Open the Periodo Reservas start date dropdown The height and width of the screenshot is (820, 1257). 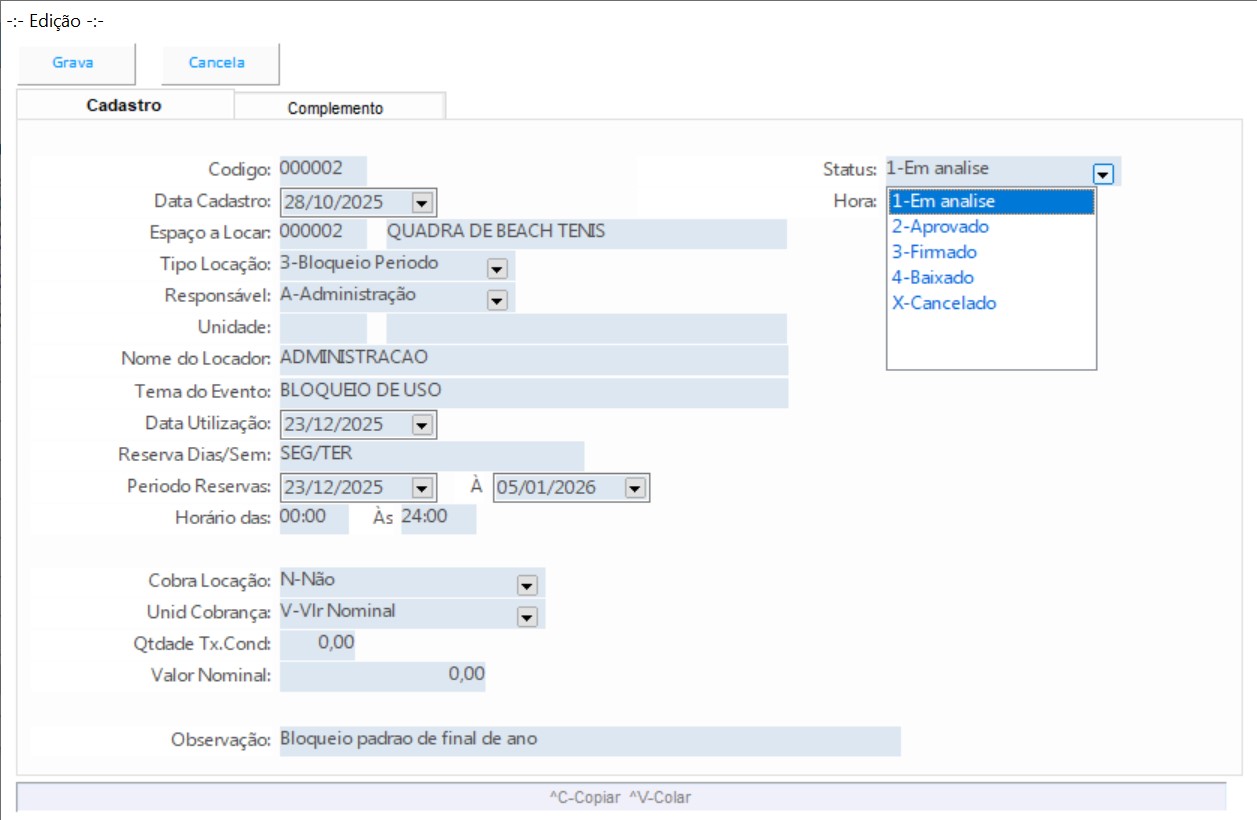tap(421, 488)
